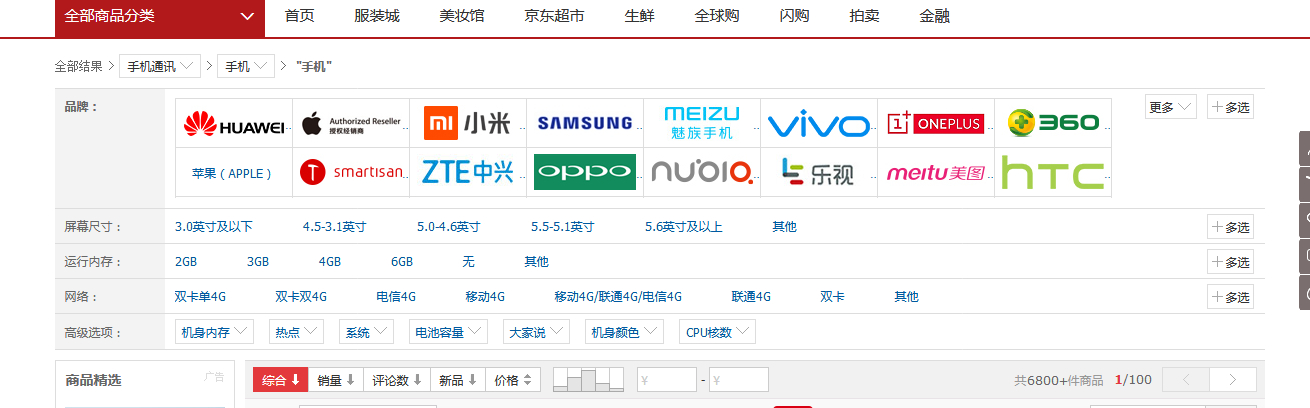The image size is (1310, 408).
Task: Choose the Smartisan brand logo
Action: 351,172
